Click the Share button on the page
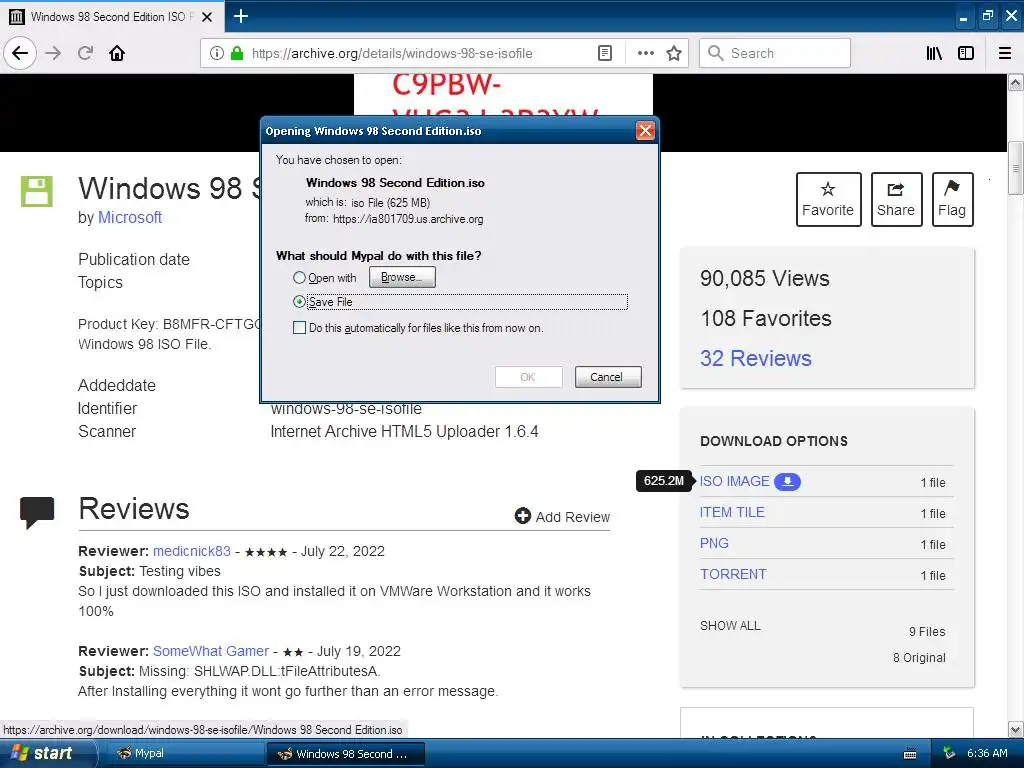1024x768 pixels. [896, 199]
